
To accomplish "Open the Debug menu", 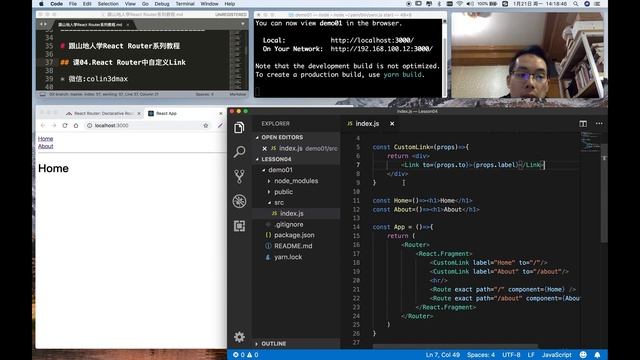I will [x=162, y=4].
